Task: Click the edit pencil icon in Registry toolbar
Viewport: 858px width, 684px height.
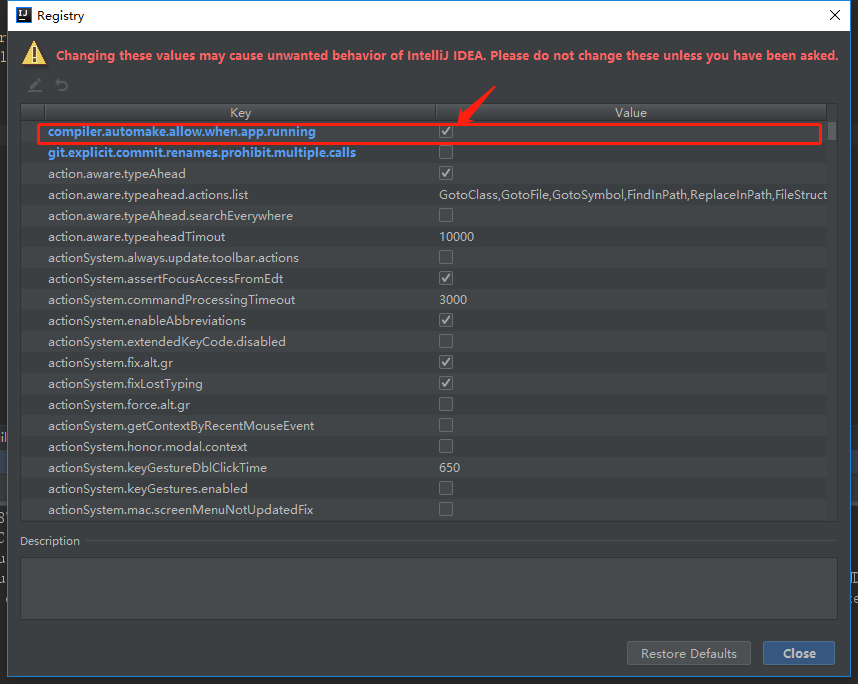Action: click(33, 85)
